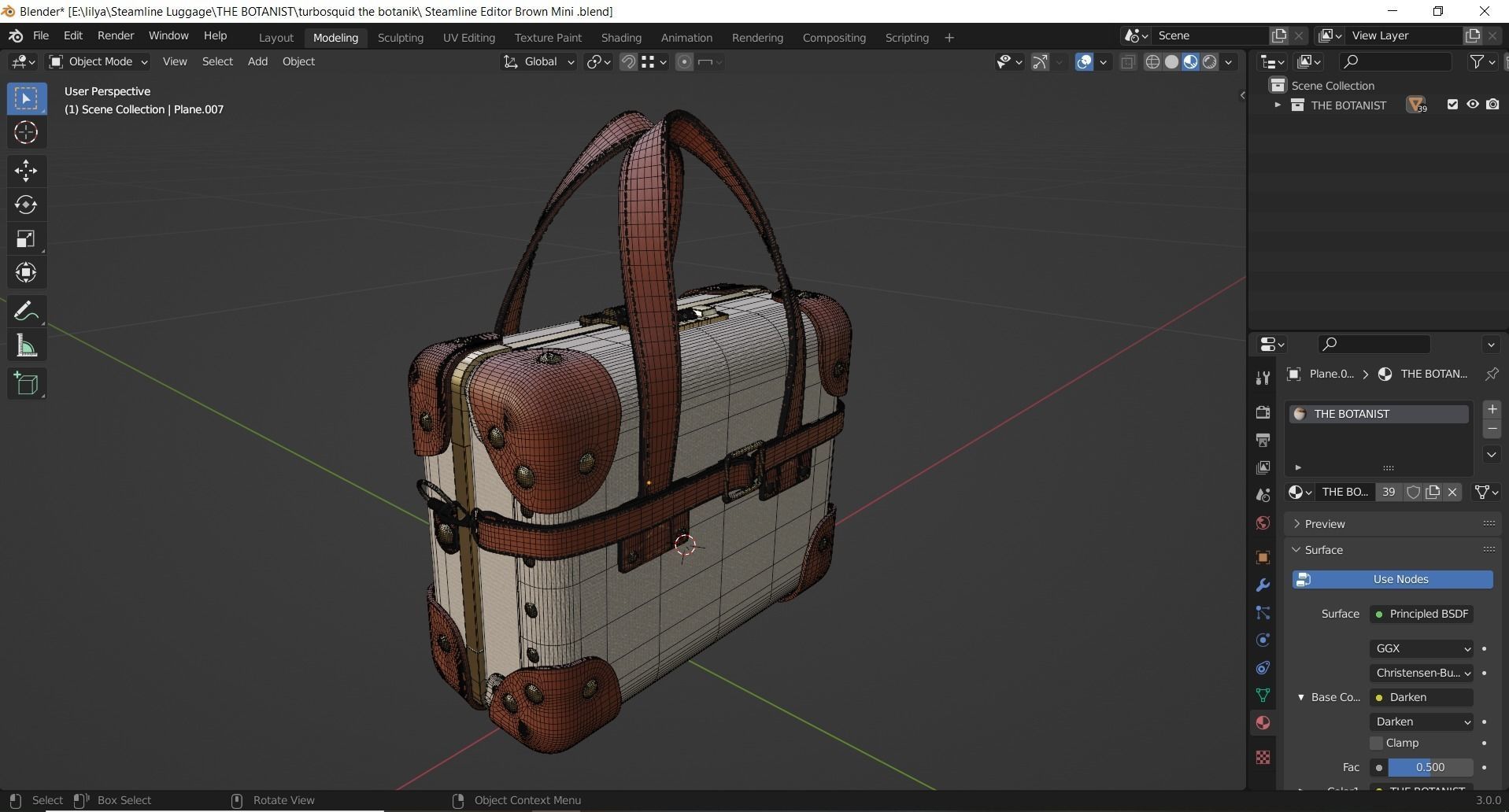Unlink the material with X button

[x=1452, y=492]
